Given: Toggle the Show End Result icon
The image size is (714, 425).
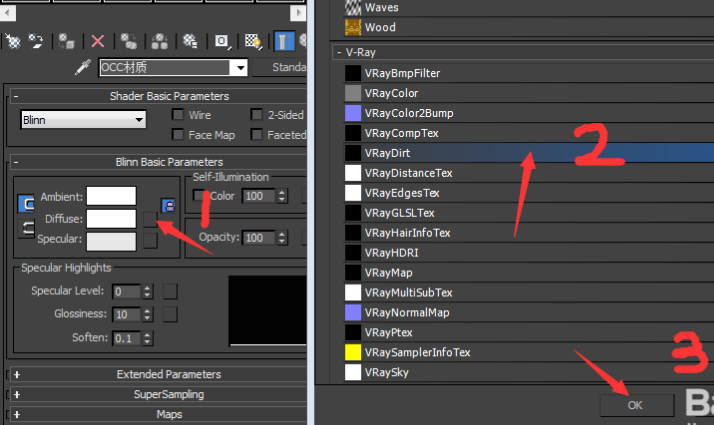Looking at the screenshot, I should 284,41.
